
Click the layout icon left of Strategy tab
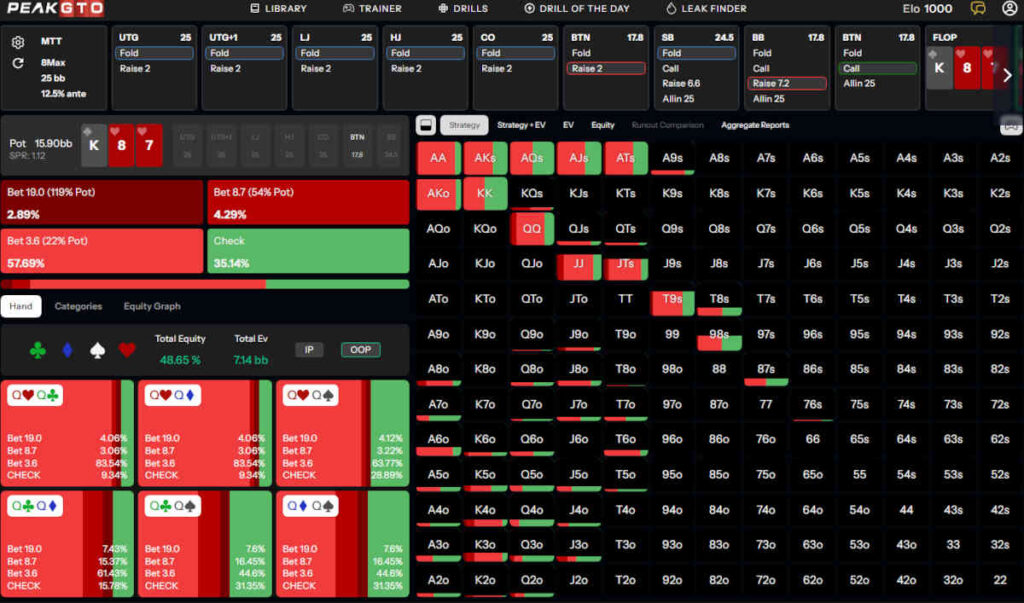pyautogui.click(x=425, y=125)
